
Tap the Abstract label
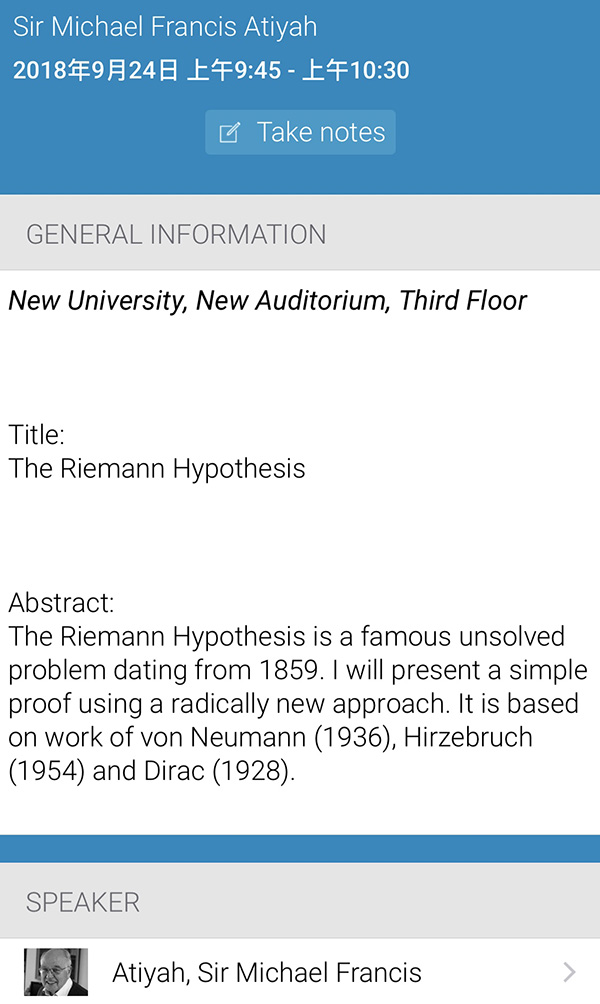click(x=61, y=603)
